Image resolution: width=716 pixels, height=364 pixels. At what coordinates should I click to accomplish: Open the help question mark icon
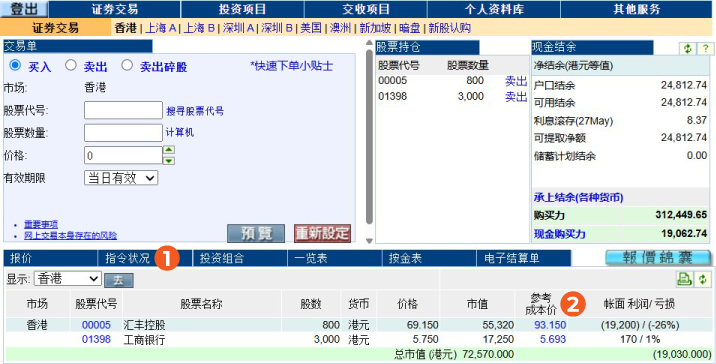(705, 48)
